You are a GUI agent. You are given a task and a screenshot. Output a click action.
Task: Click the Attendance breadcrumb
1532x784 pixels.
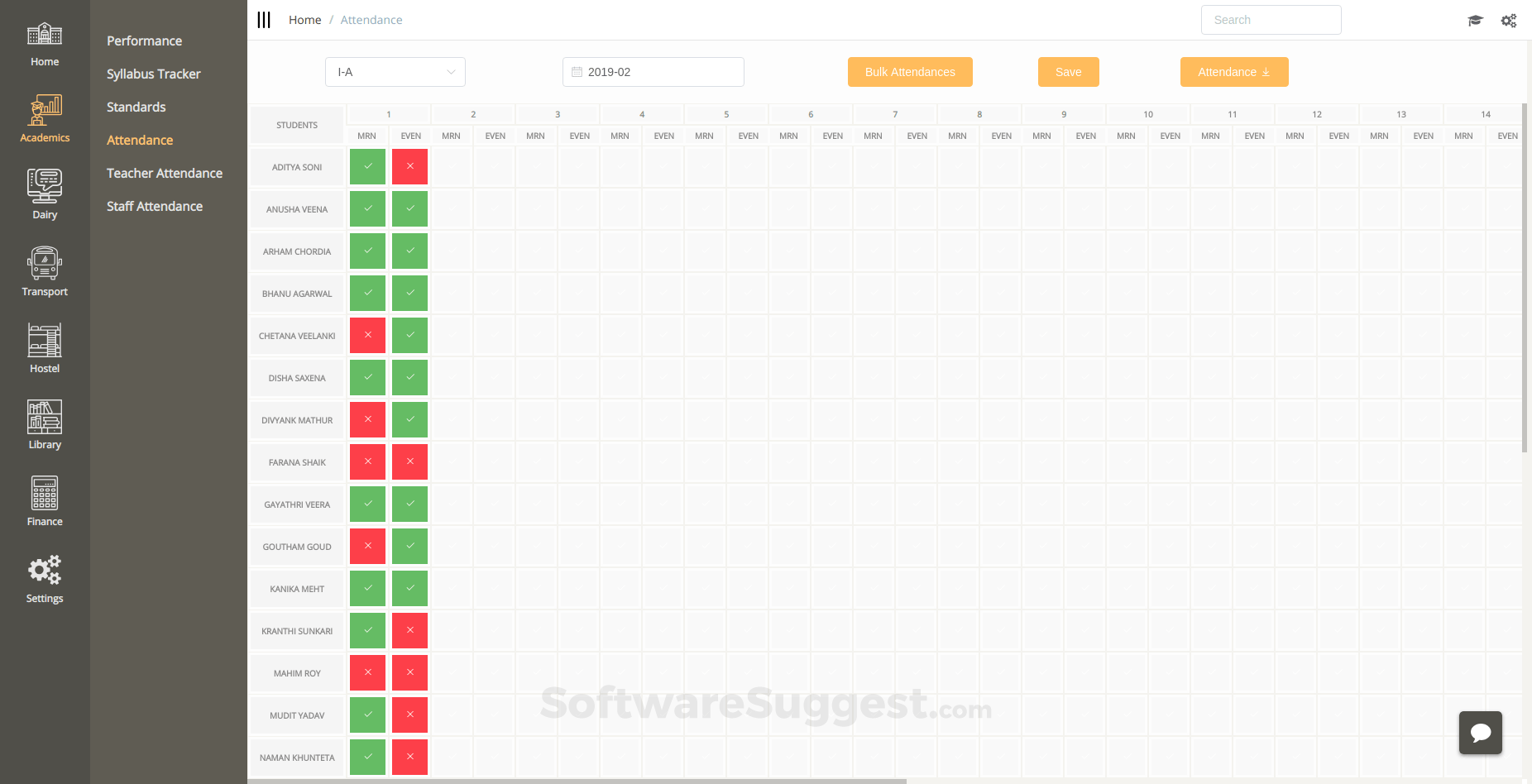[x=371, y=20]
